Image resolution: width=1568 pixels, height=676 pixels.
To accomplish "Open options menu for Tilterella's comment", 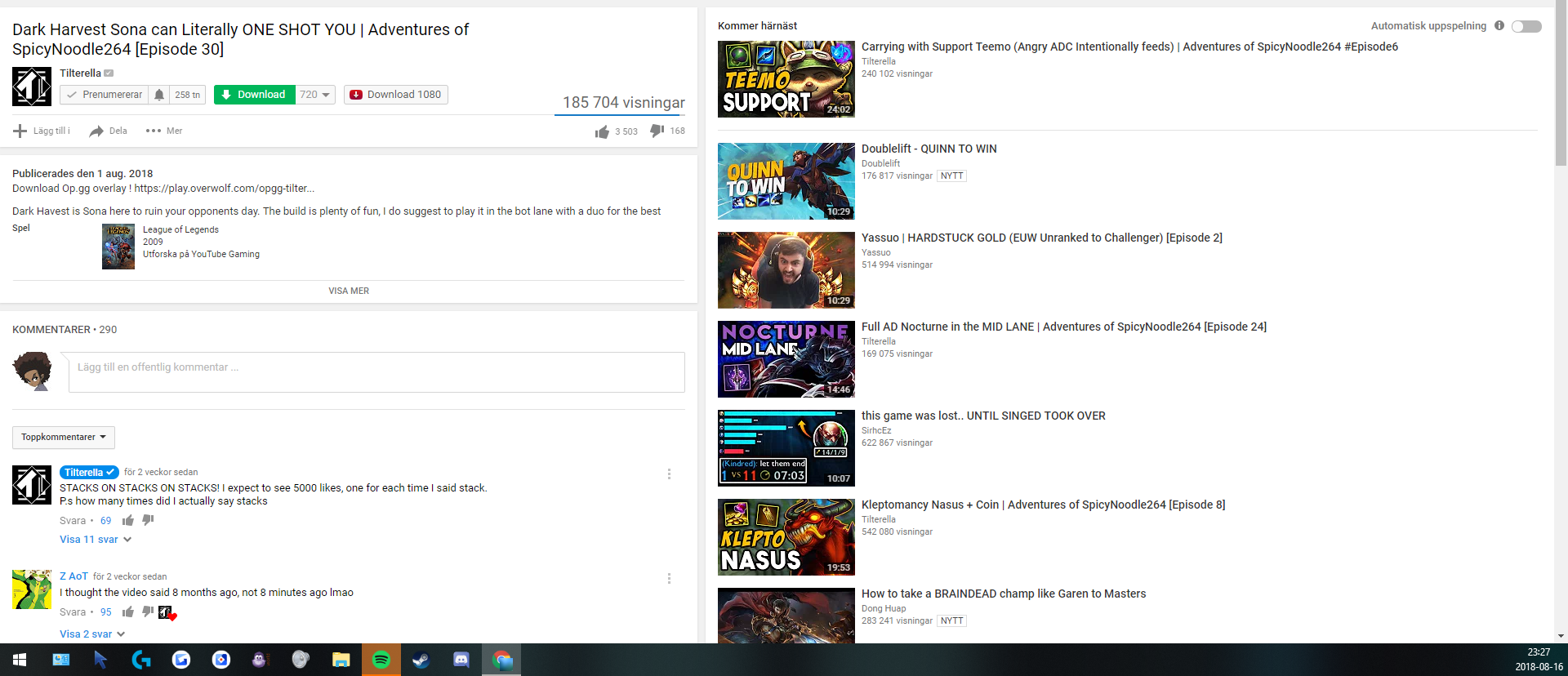I will (669, 474).
